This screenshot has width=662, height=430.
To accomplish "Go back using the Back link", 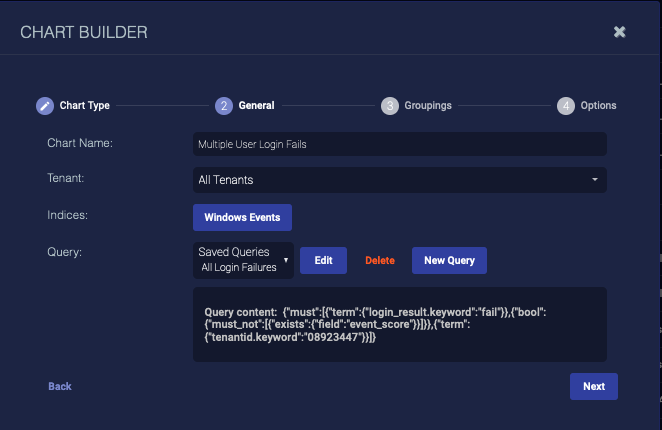I will [x=60, y=386].
